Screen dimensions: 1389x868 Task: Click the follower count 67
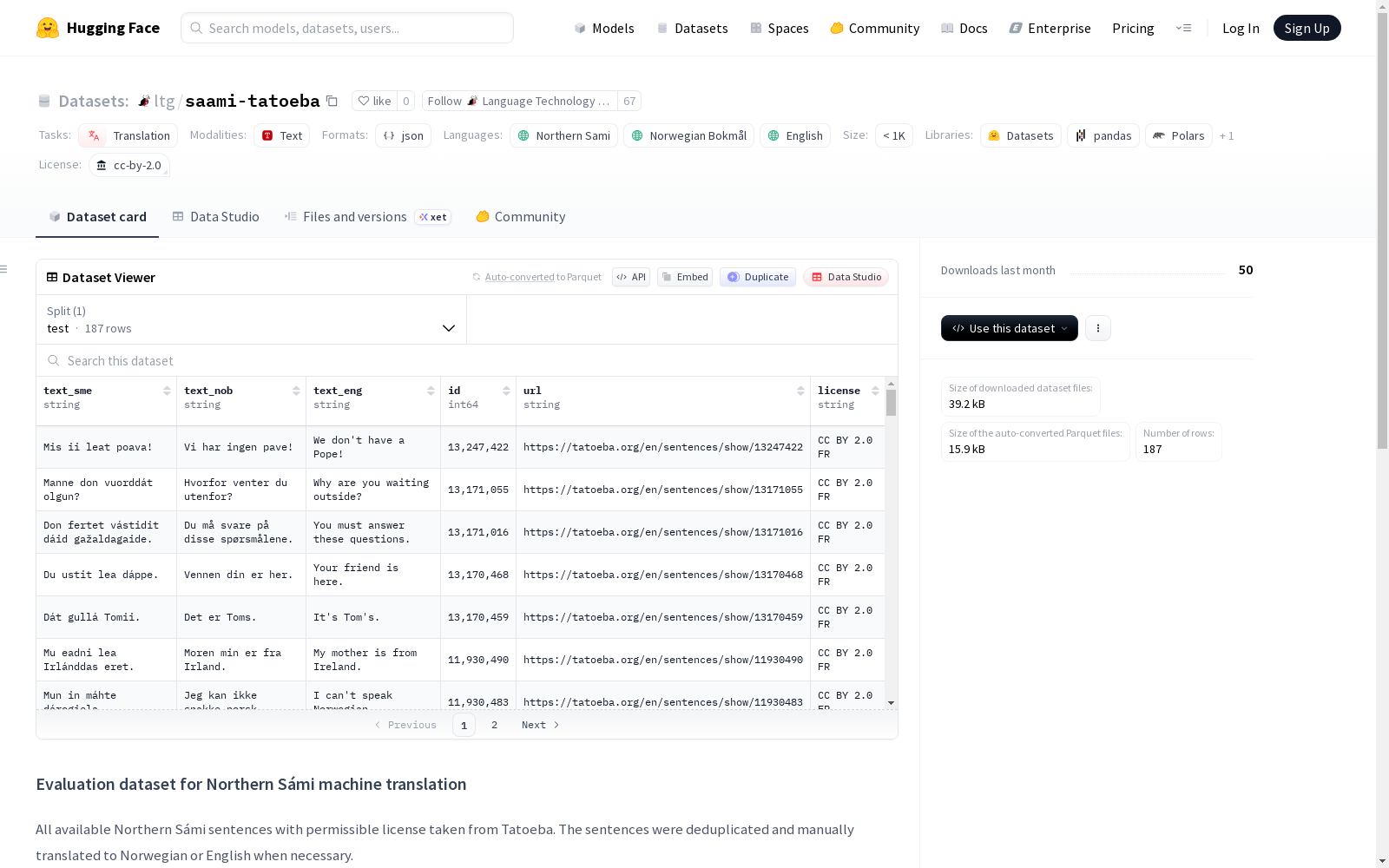click(x=629, y=101)
